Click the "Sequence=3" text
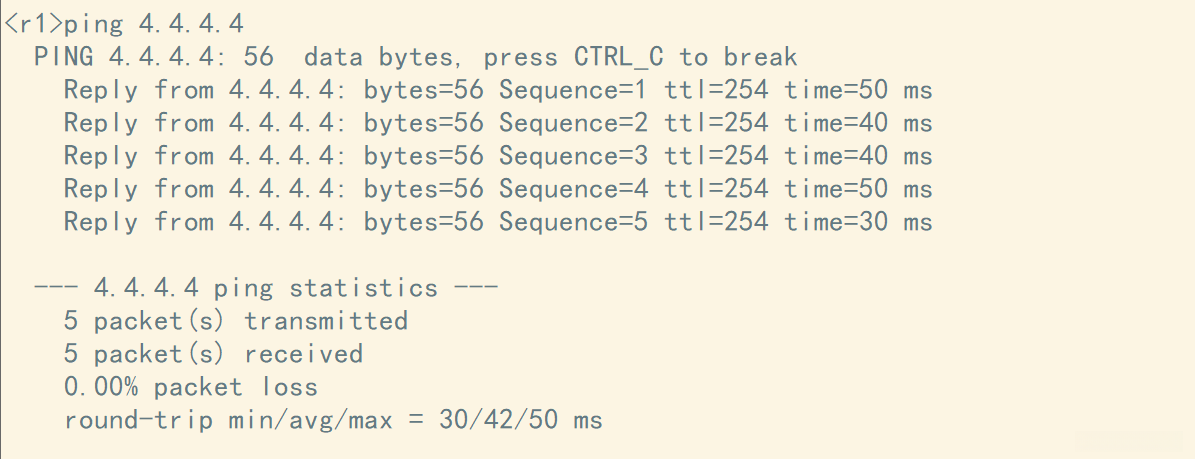Image resolution: width=1195 pixels, height=459 pixels. (x=573, y=156)
